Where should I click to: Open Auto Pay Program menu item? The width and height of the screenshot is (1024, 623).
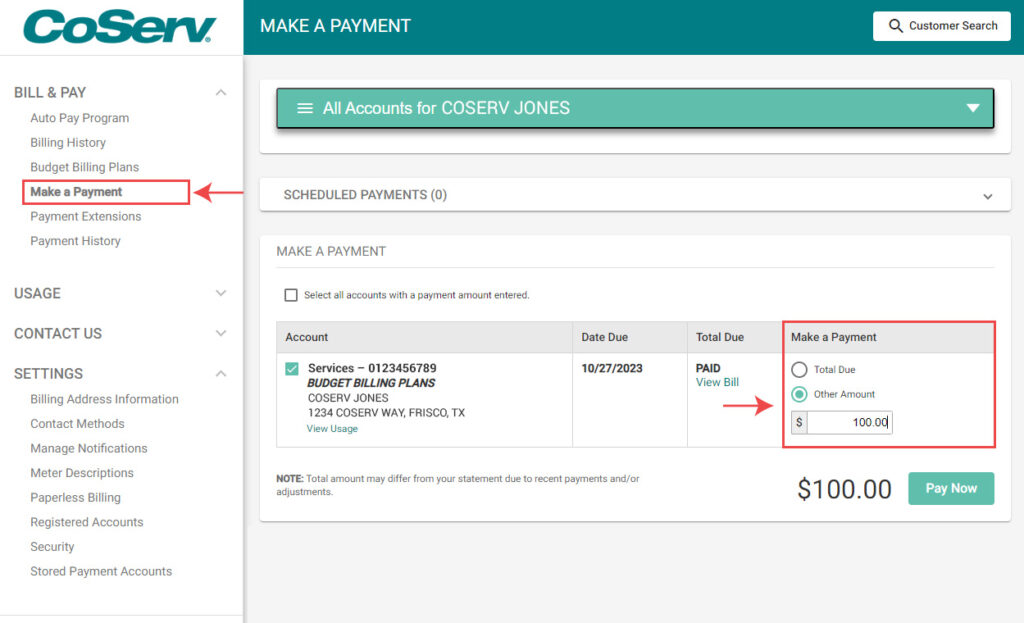coord(80,118)
